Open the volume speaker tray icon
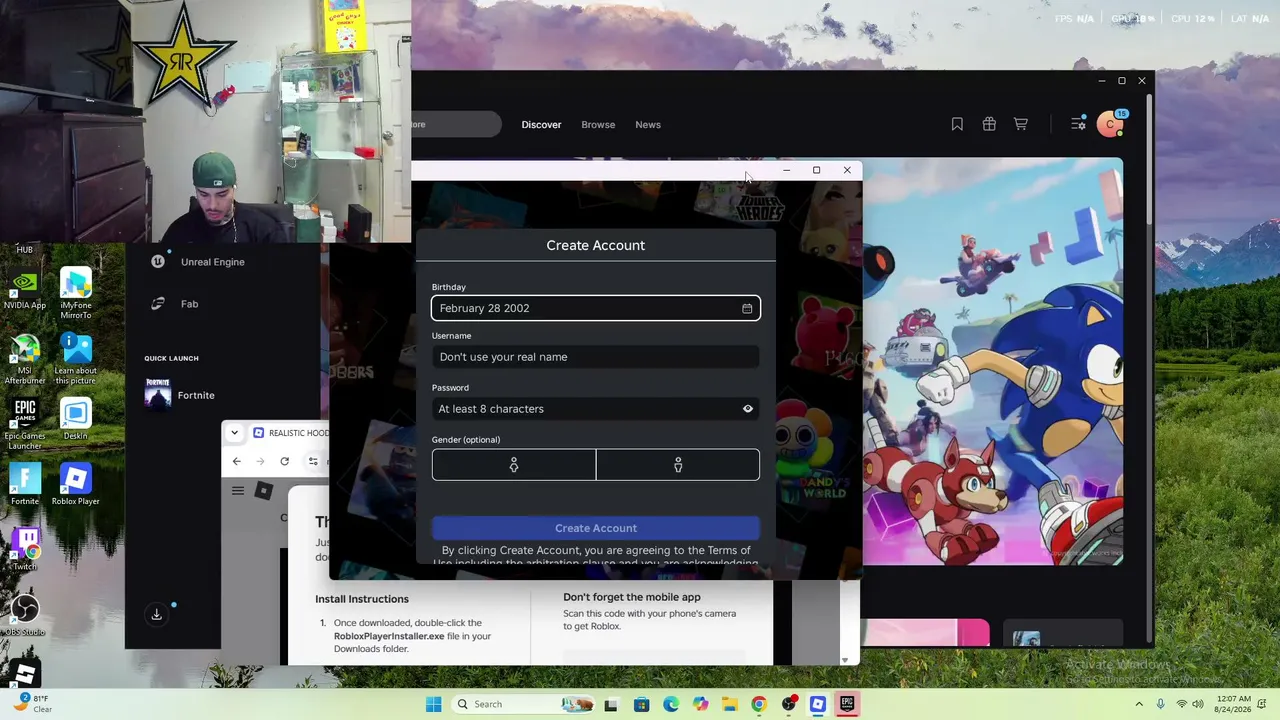The height and width of the screenshot is (720, 1280). tap(1198, 704)
